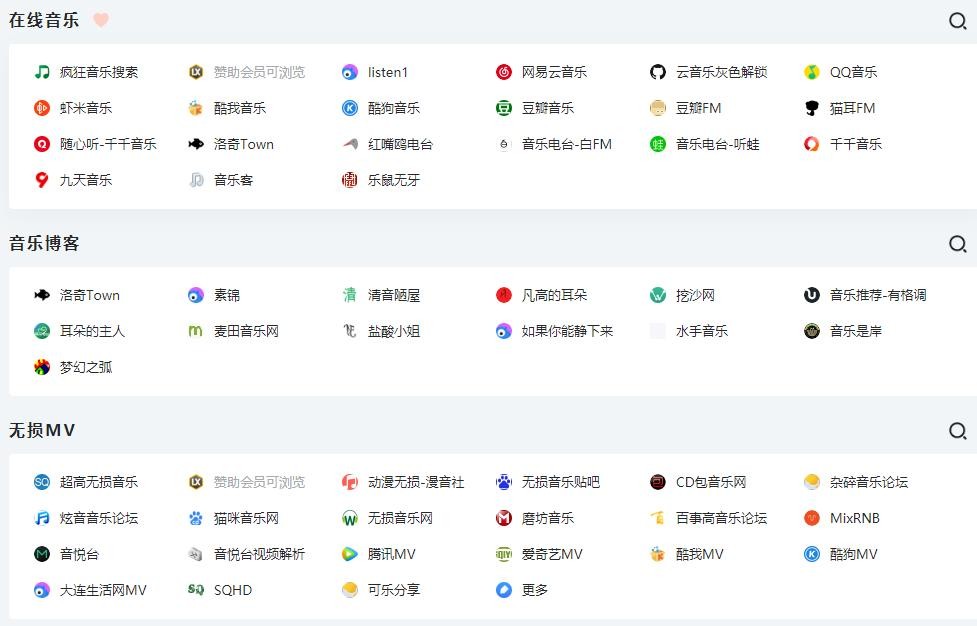Open the MixRNB link

pyautogui.click(x=854, y=518)
